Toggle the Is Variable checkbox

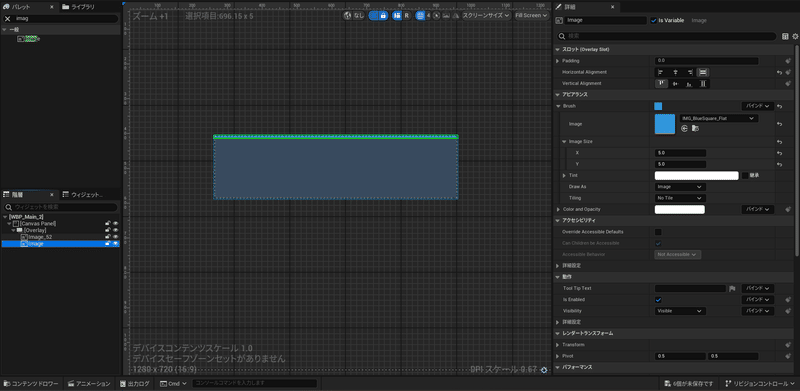coord(654,20)
